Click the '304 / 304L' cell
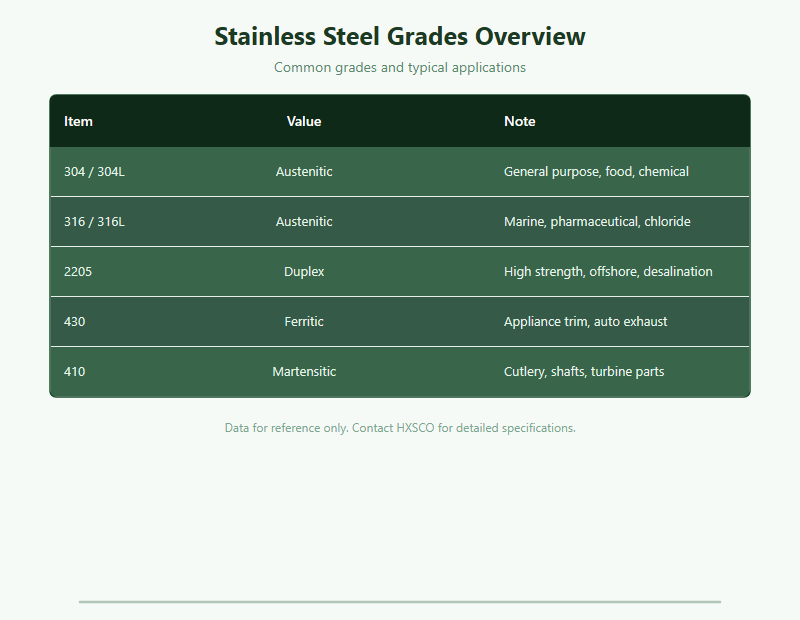 tap(94, 171)
